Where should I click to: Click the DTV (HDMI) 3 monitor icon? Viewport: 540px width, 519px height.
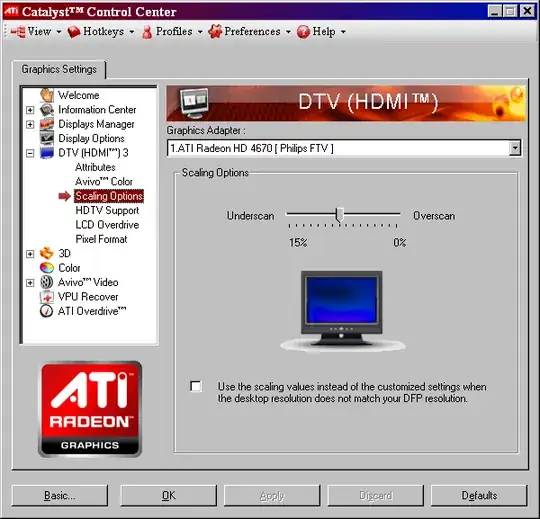pos(47,153)
